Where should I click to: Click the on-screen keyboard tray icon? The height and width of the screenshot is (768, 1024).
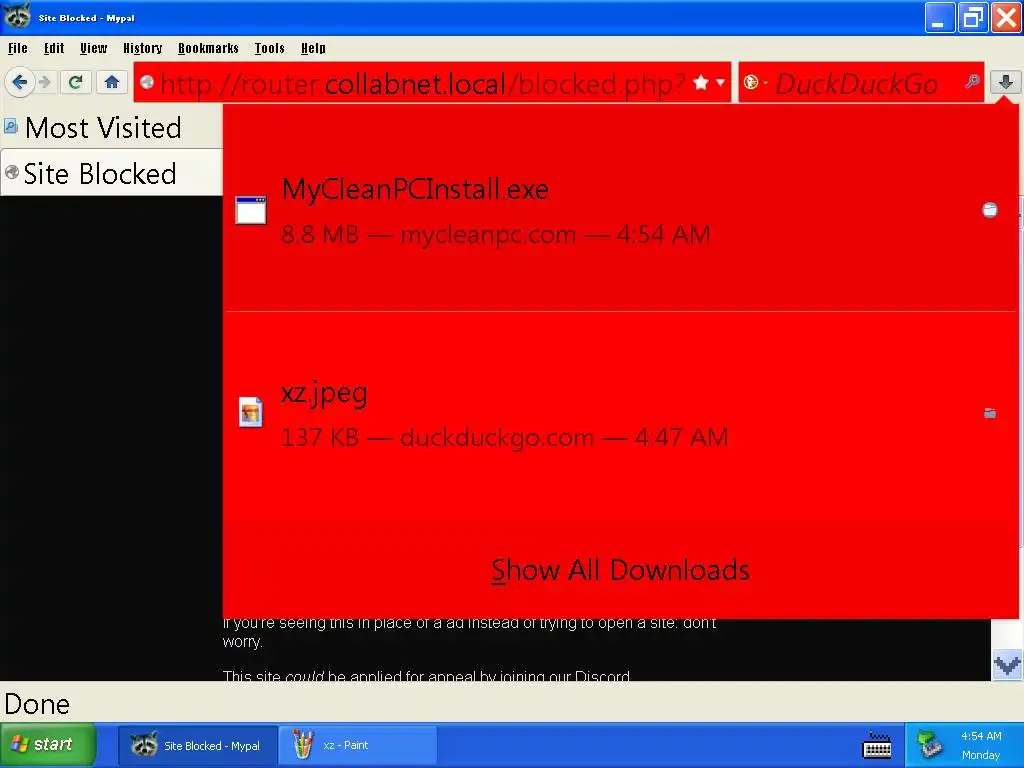point(877,746)
